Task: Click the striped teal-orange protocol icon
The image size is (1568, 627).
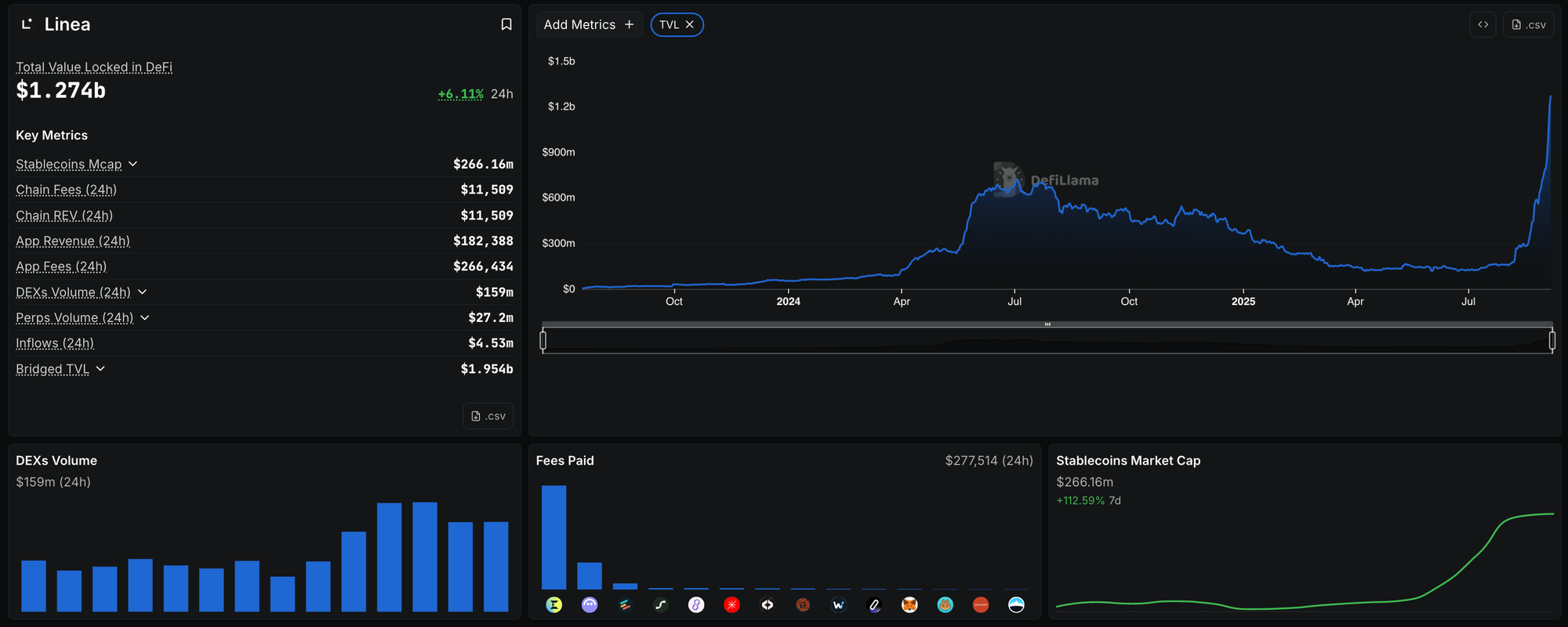Action: pyautogui.click(x=625, y=604)
